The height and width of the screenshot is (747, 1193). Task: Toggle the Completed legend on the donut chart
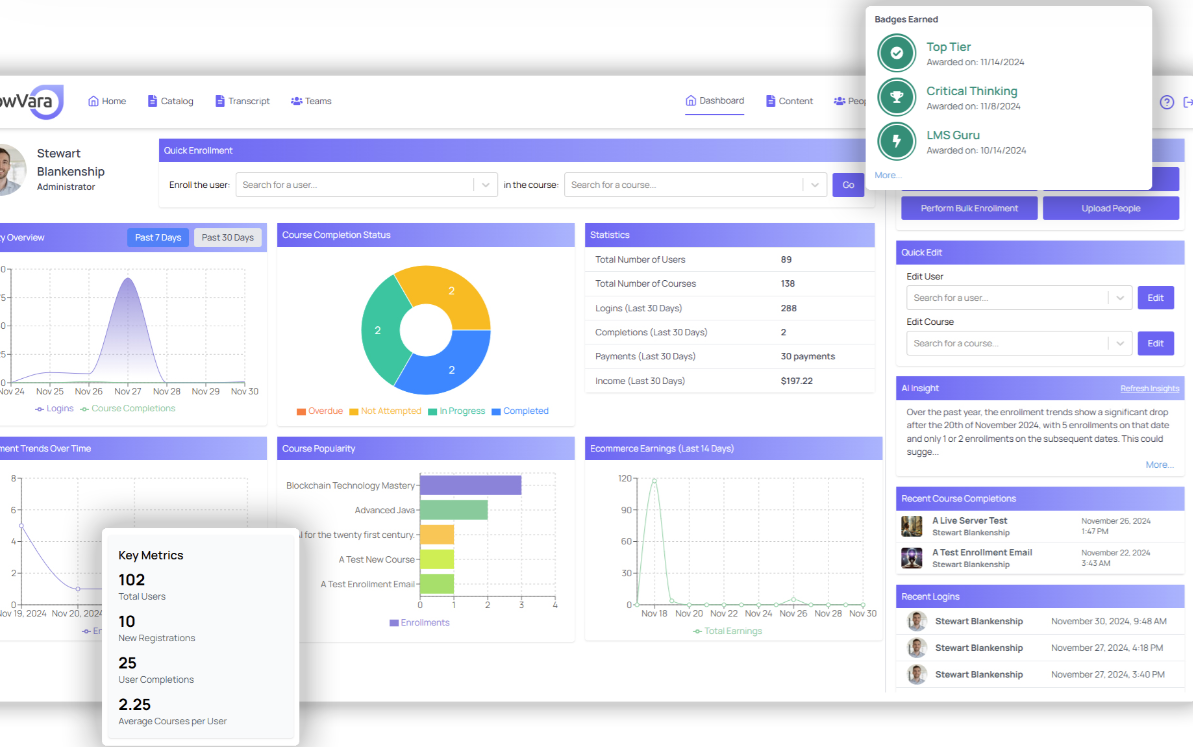[x=520, y=411]
